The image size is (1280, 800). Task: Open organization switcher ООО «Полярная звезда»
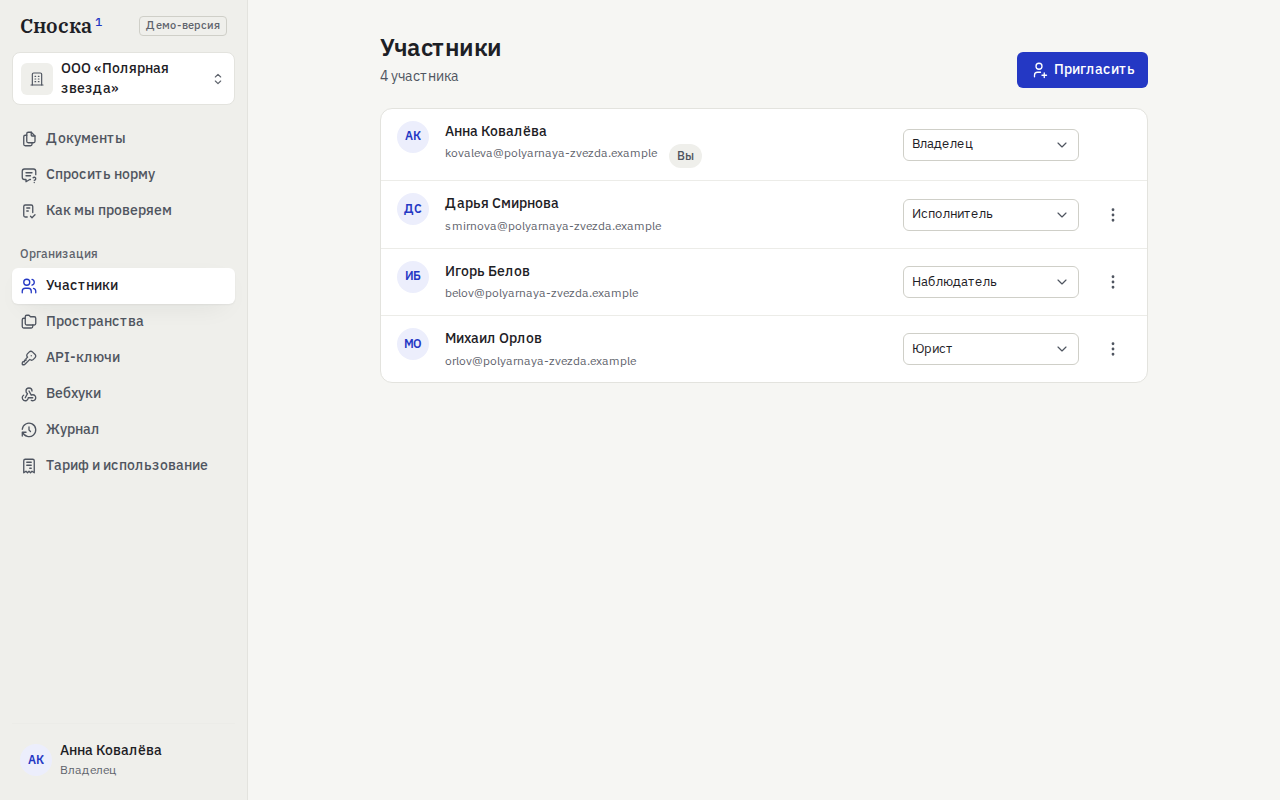(x=124, y=79)
